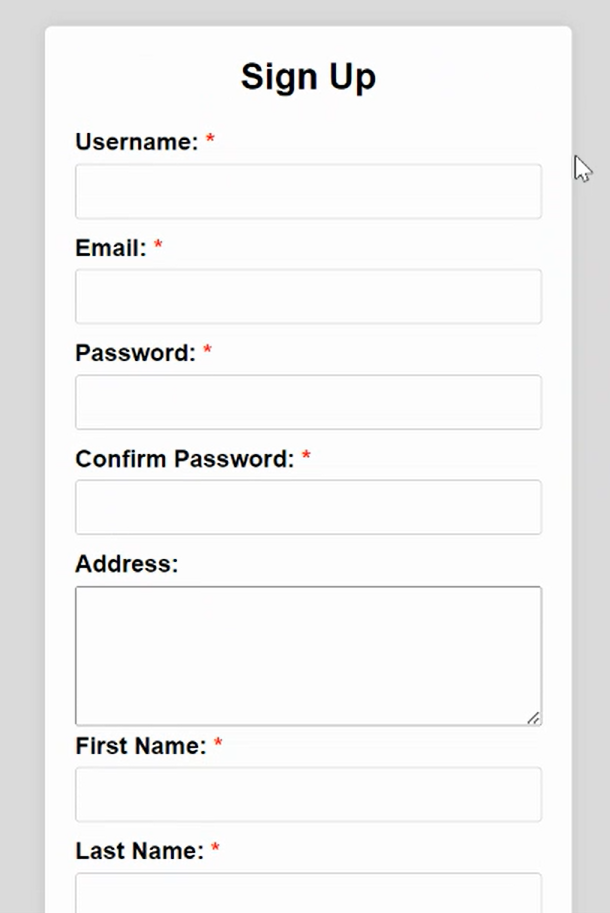The width and height of the screenshot is (610, 913).
Task: Click the "Address:" label
Action: pos(126,564)
